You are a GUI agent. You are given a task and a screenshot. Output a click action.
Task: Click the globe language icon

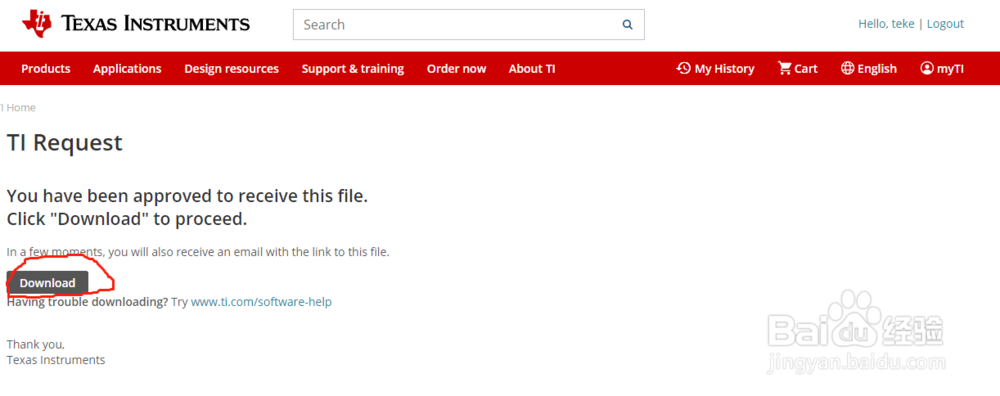click(848, 68)
